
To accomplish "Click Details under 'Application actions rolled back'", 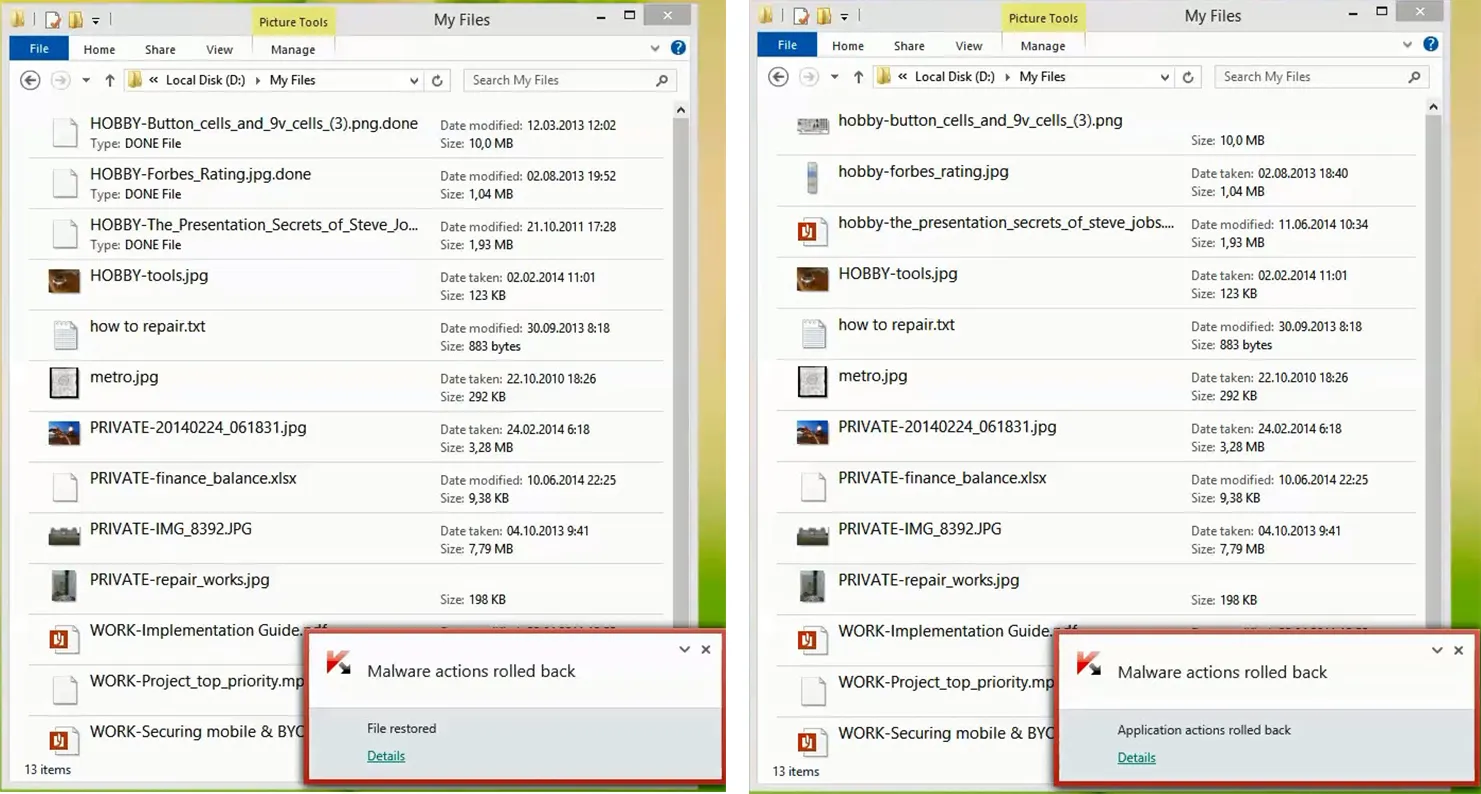I will 1136,758.
